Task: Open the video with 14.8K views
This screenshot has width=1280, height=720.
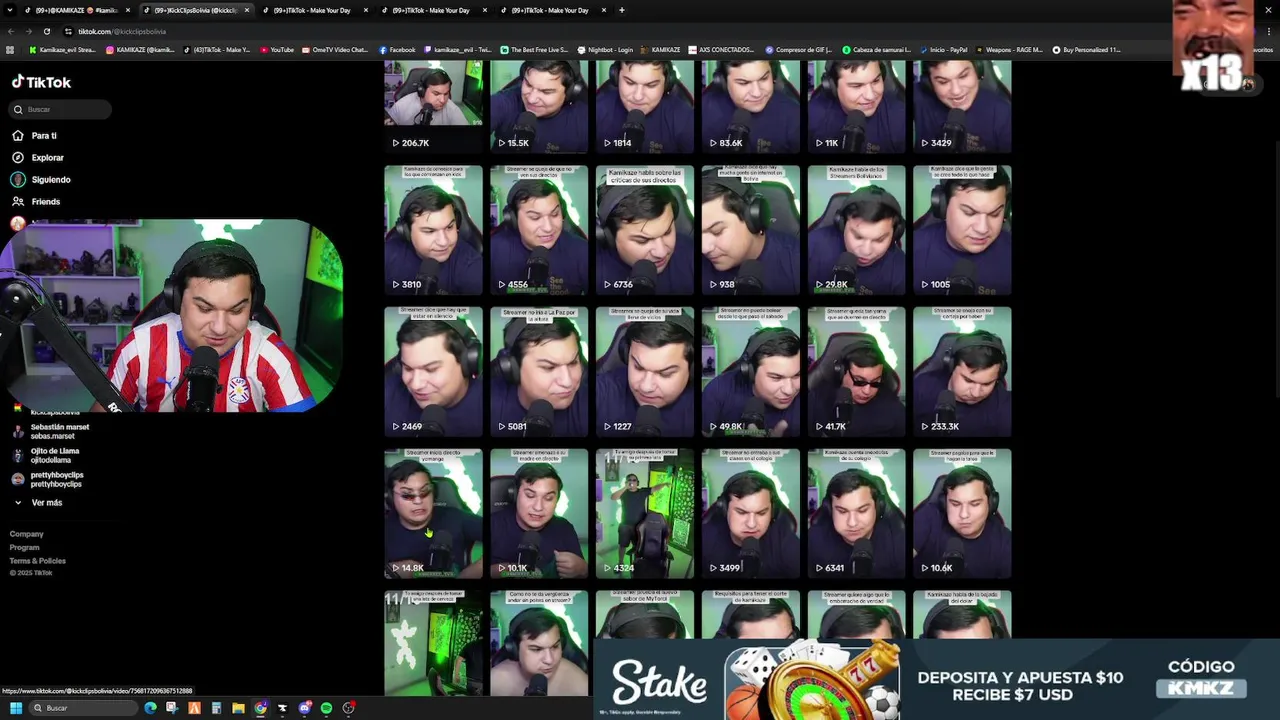Action: (433, 514)
